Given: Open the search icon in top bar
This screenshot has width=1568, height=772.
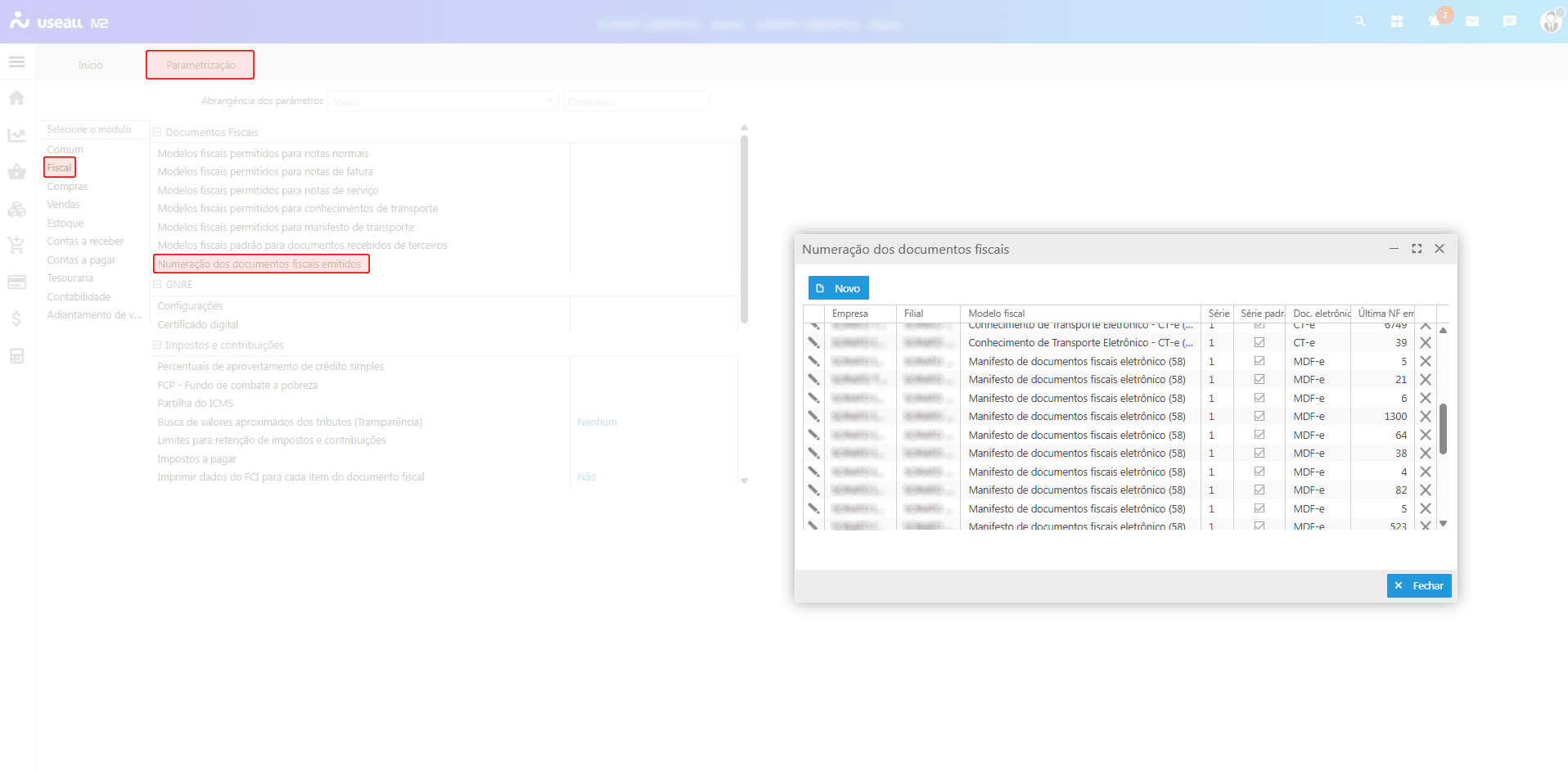Looking at the screenshot, I should (1360, 22).
